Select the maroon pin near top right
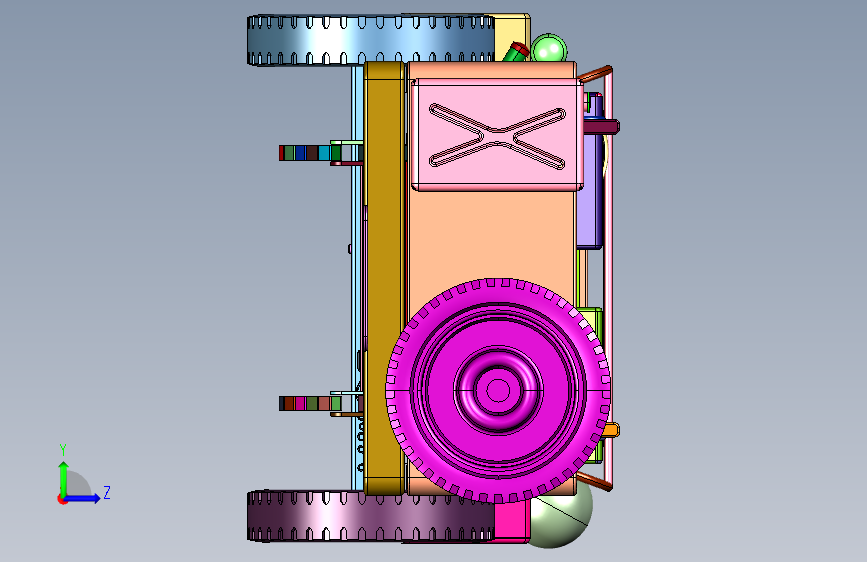Viewport: 867px width, 562px height. 602,127
